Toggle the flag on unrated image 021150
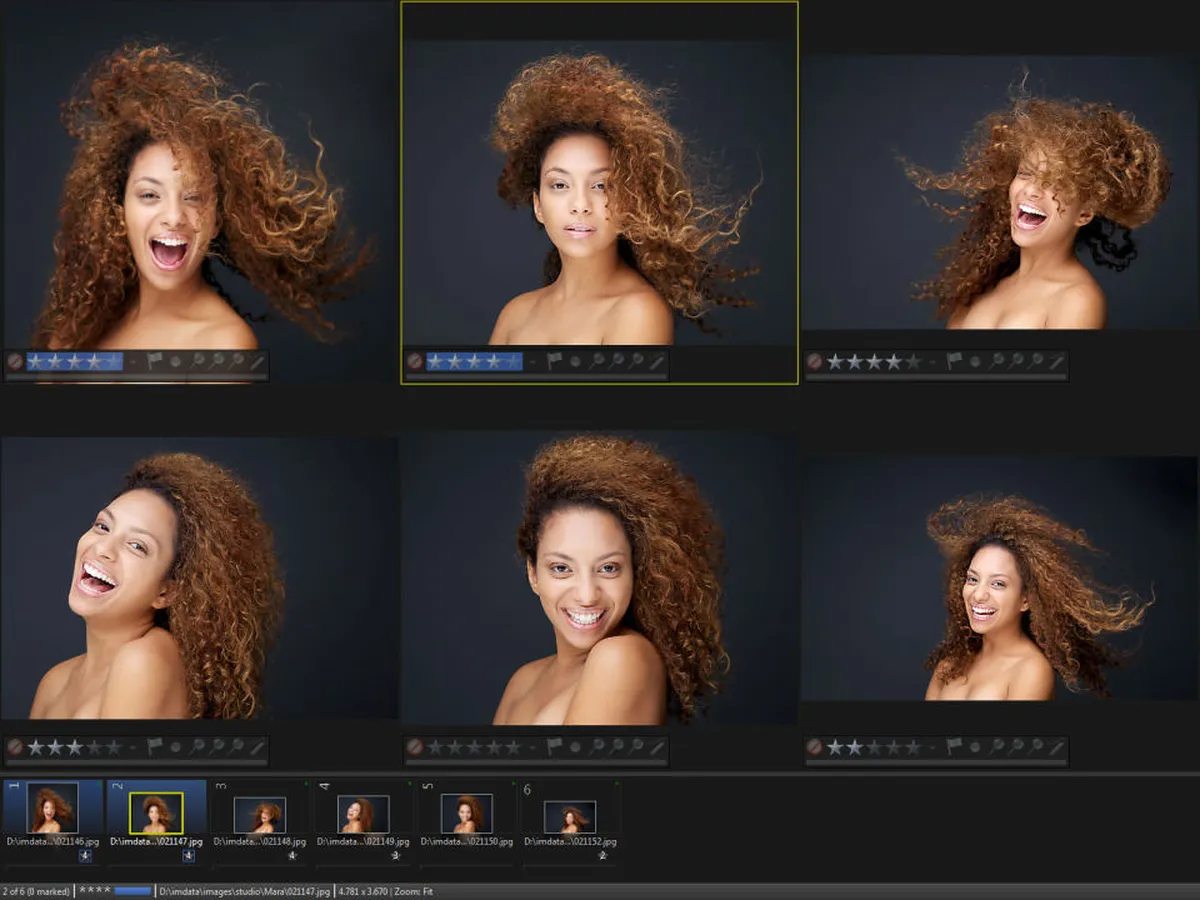1200x900 pixels. pyautogui.click(x=554, y=747)
